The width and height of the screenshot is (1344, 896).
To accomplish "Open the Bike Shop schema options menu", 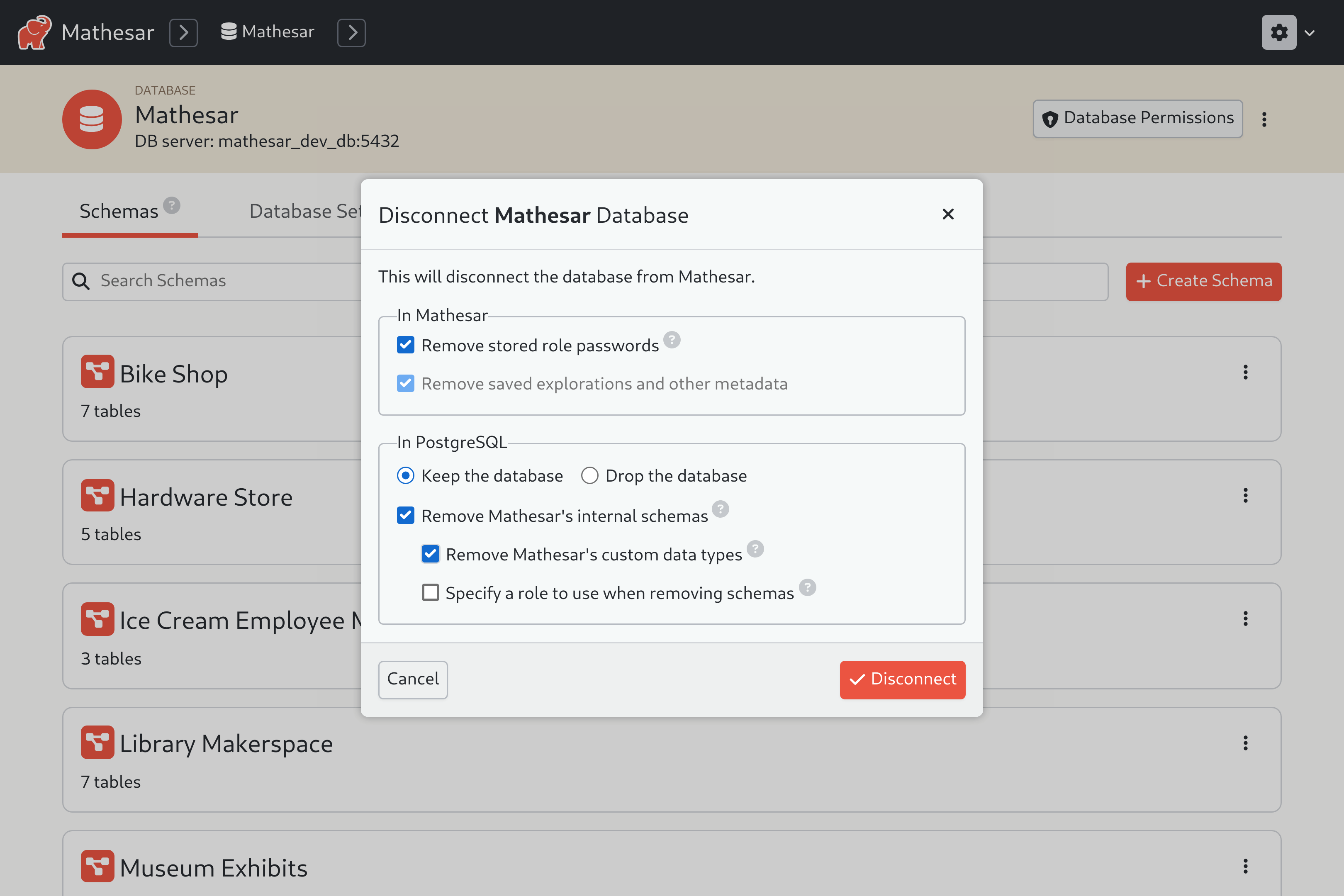I will (1246, 373).
